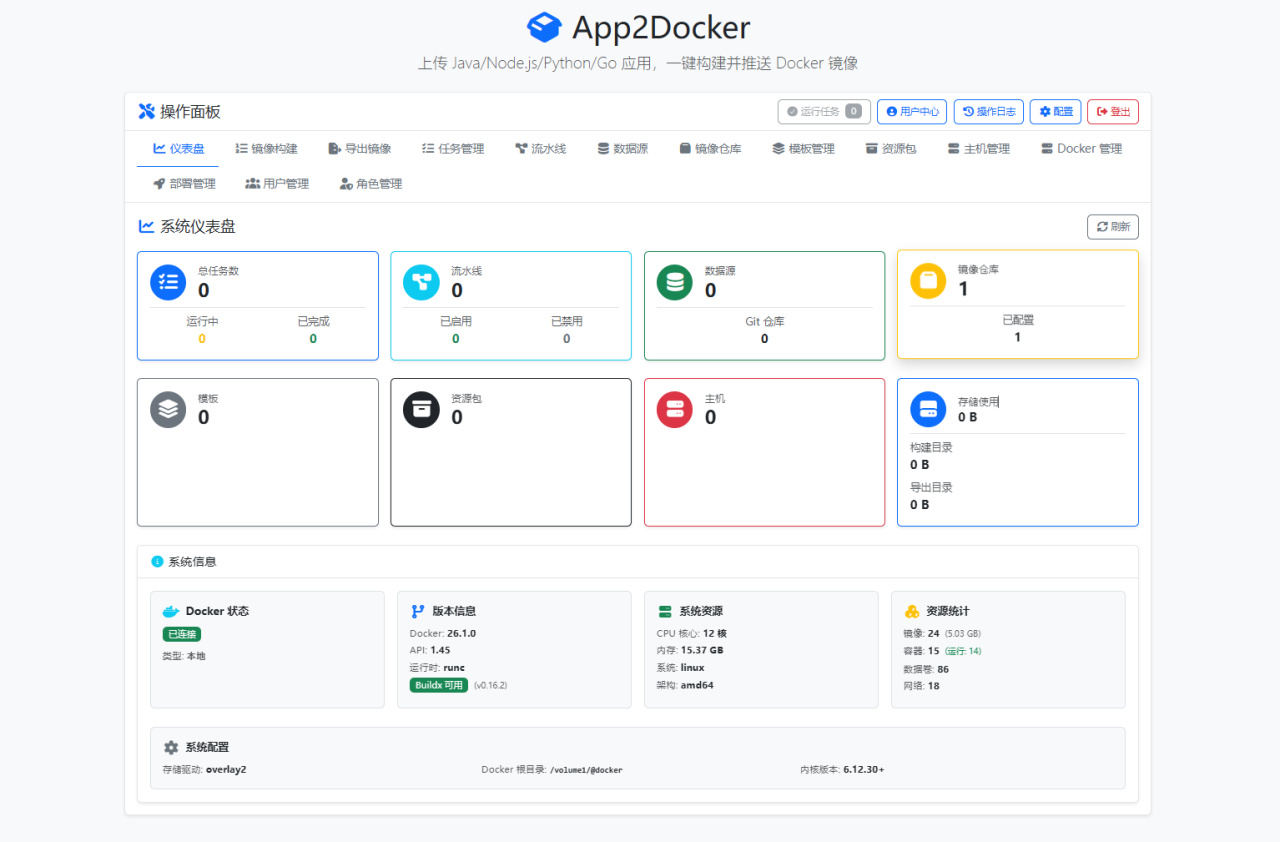Click the 已禁用 label in 流水线 card
The width and height of the screenshot is (1280, 842).
tap(566, 321)
